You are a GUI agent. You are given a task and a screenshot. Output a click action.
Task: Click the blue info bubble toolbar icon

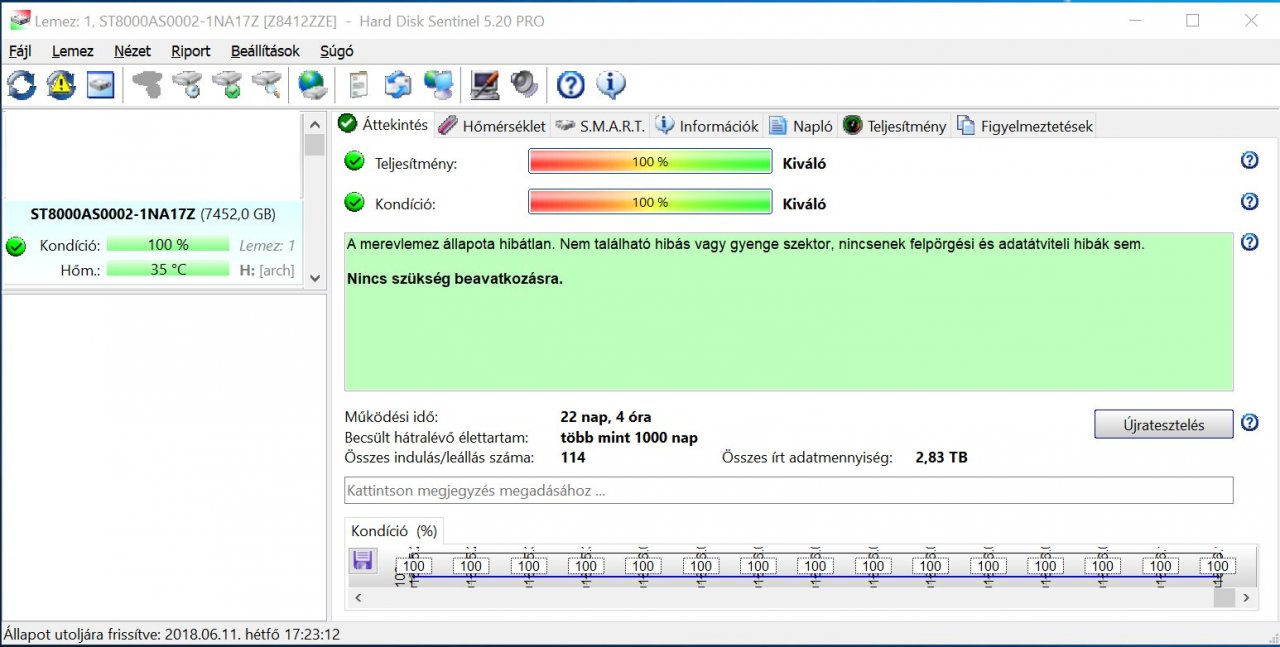(611, 85)
